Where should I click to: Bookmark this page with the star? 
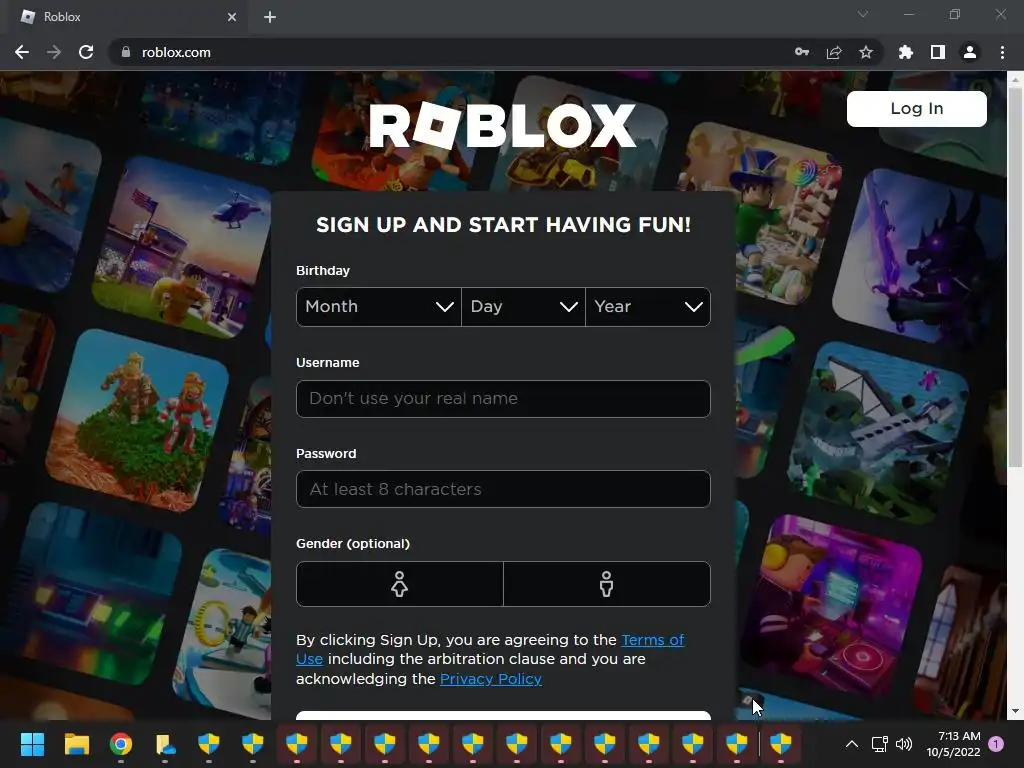[866, 52]
